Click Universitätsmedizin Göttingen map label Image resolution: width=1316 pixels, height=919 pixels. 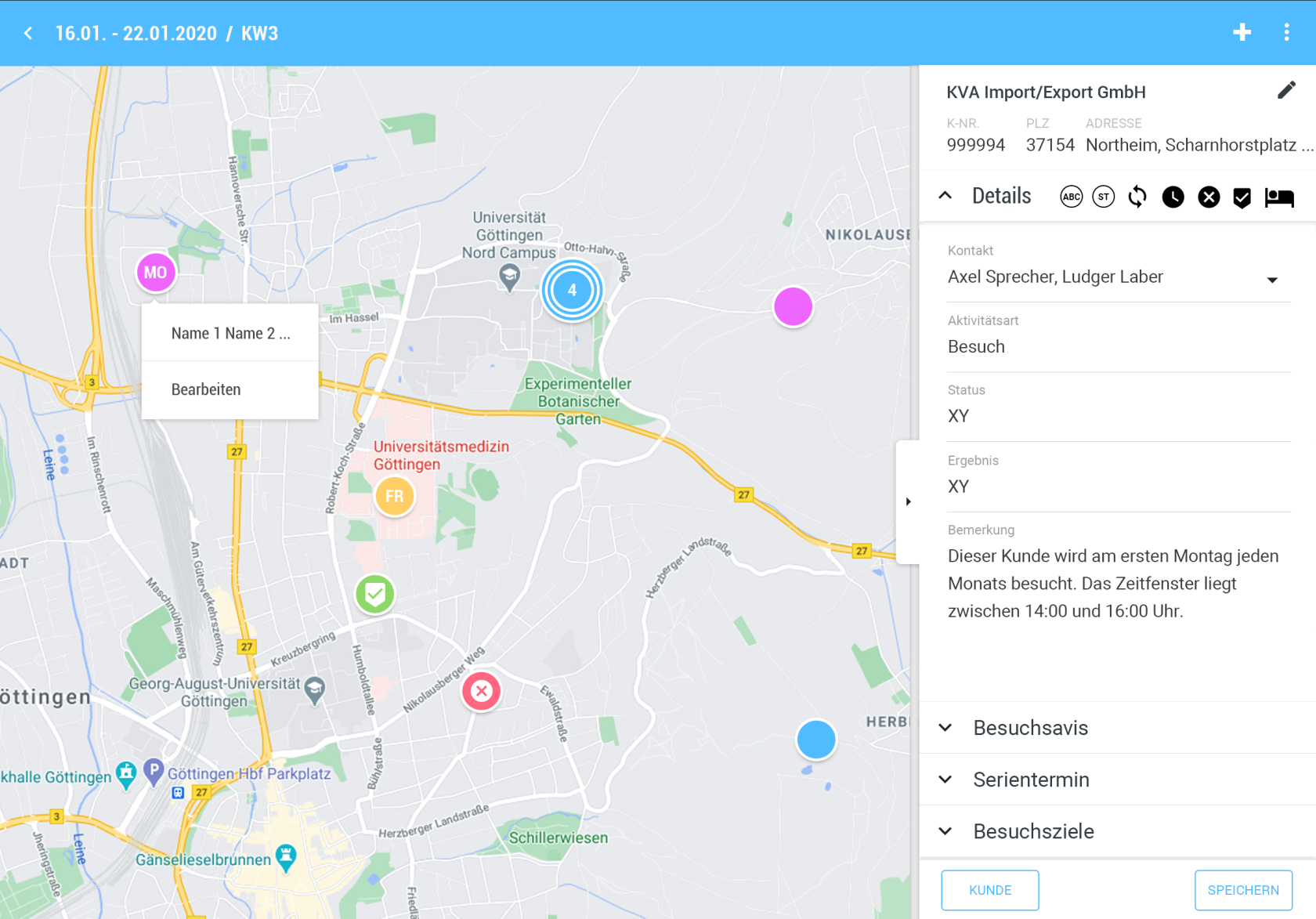441,455
